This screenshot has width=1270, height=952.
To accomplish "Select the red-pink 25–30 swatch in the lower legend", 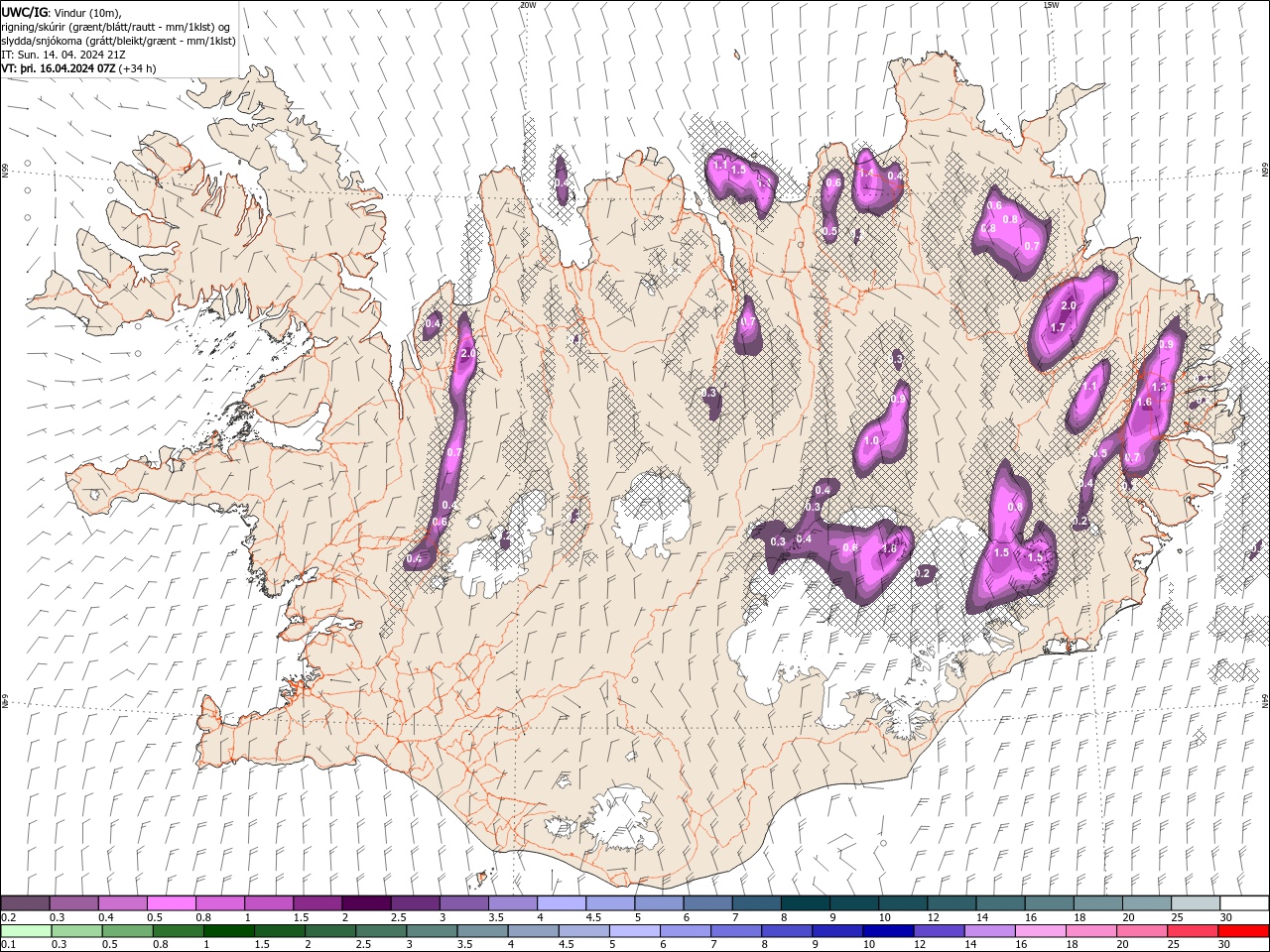I will [x=1192, y=931].
